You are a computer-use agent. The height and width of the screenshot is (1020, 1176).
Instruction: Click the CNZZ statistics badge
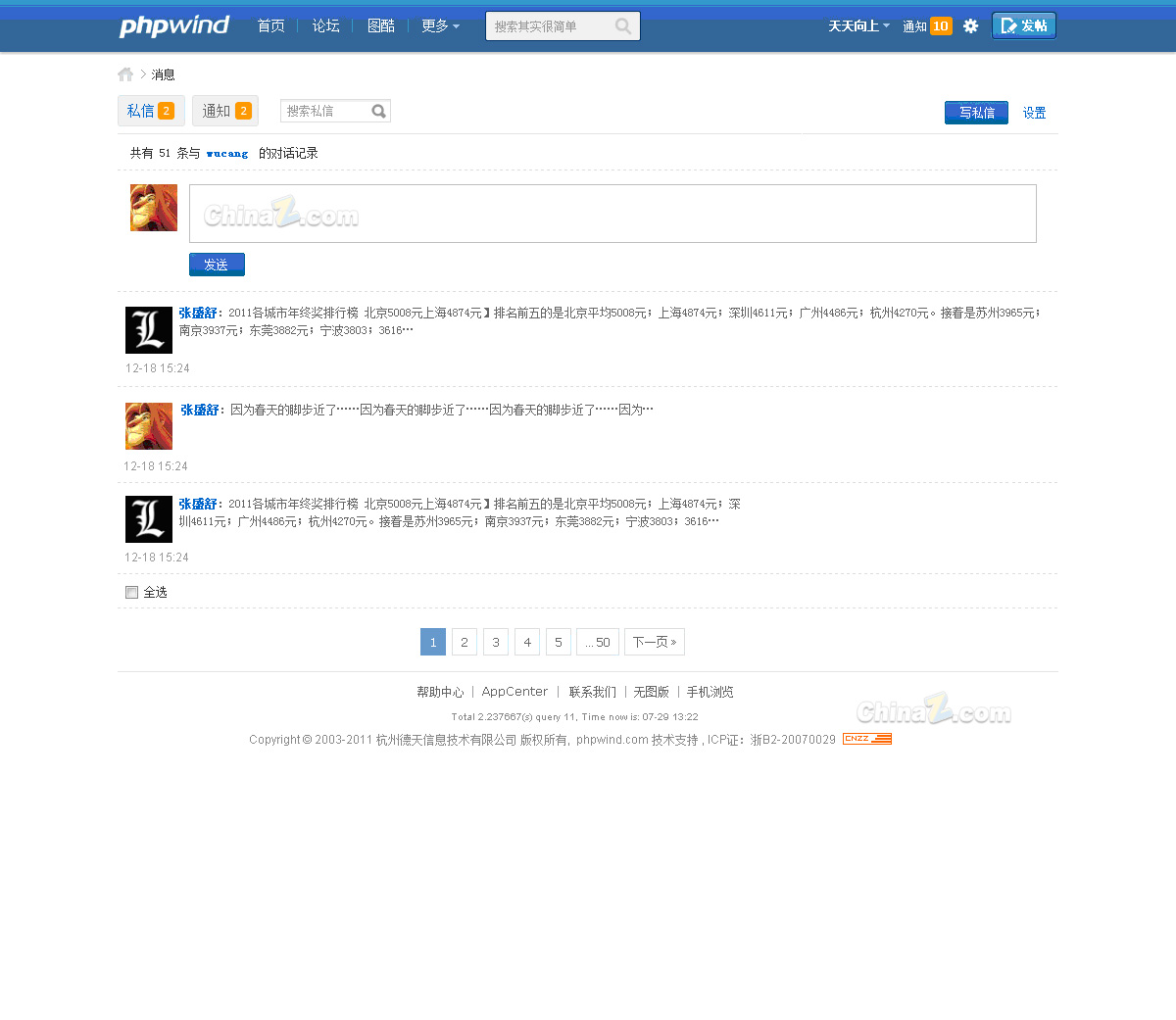pos(867,739)
